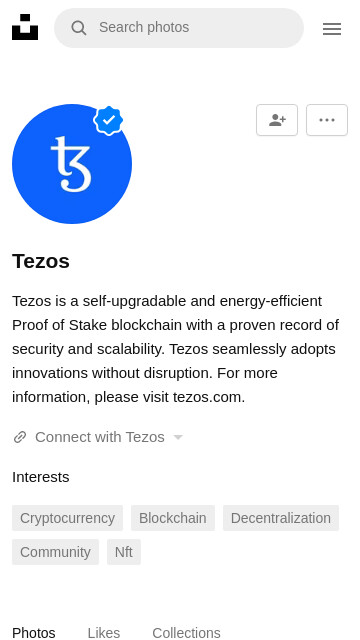Click the blue verified badge

(x=109, y=120)
